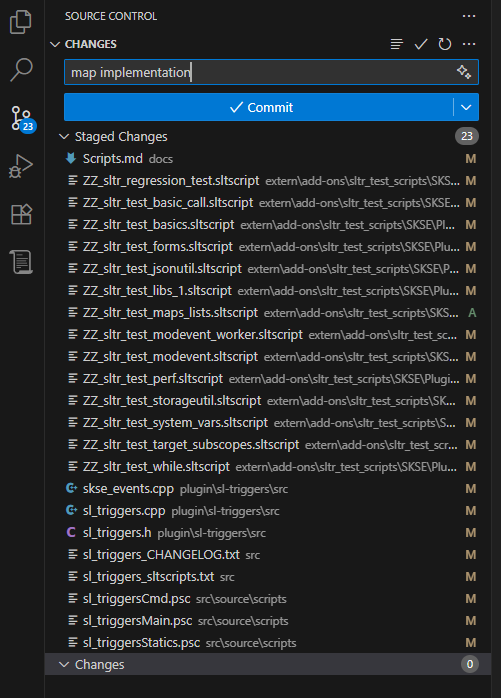Click the M status on sl_triggers.h row
The image size is (501, 698).
[x=471, y=533]
